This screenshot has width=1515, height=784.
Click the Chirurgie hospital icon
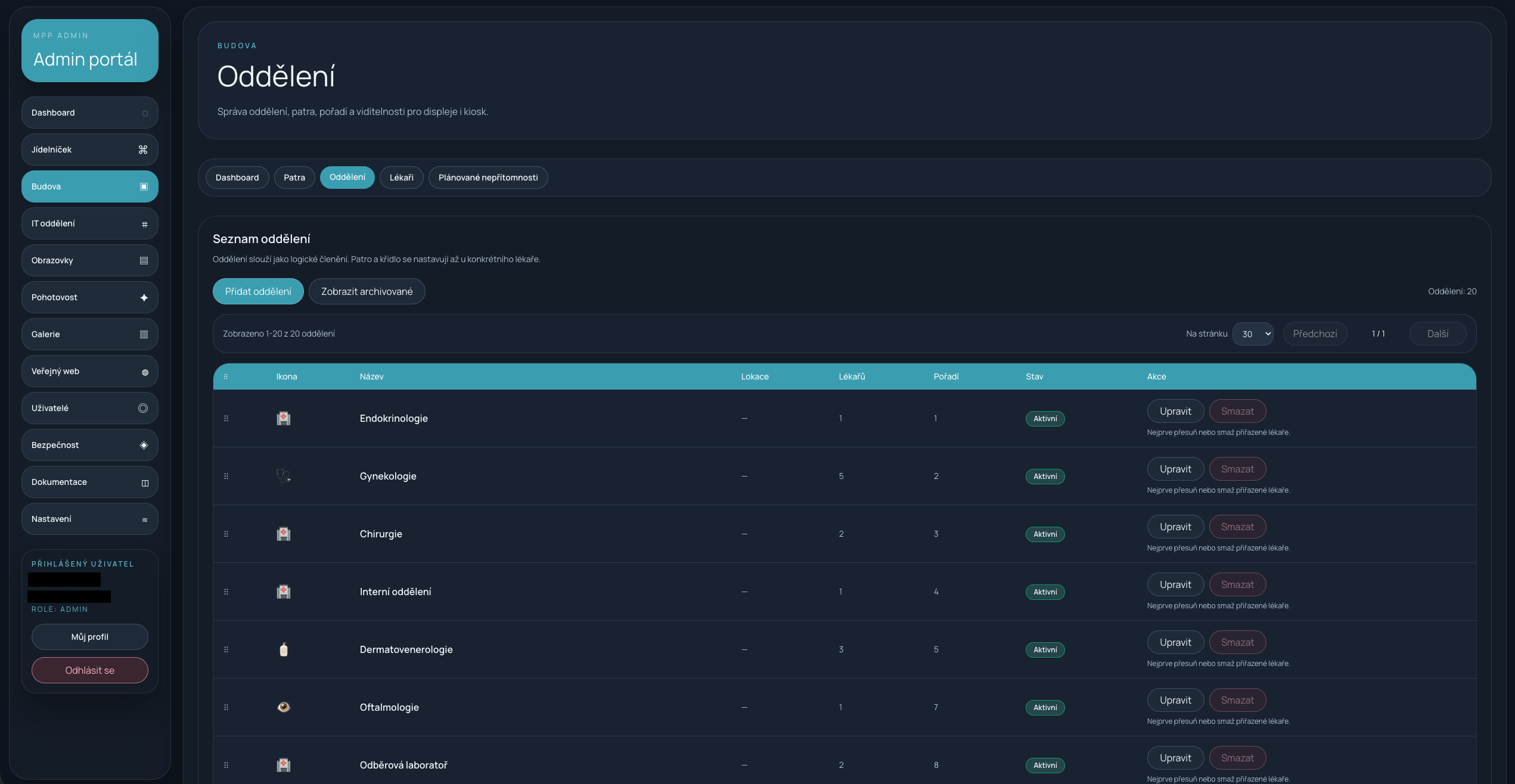[284, 534]
